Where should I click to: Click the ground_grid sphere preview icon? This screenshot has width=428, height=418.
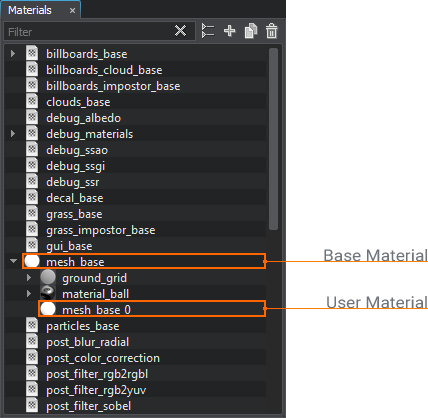(48, 277)
